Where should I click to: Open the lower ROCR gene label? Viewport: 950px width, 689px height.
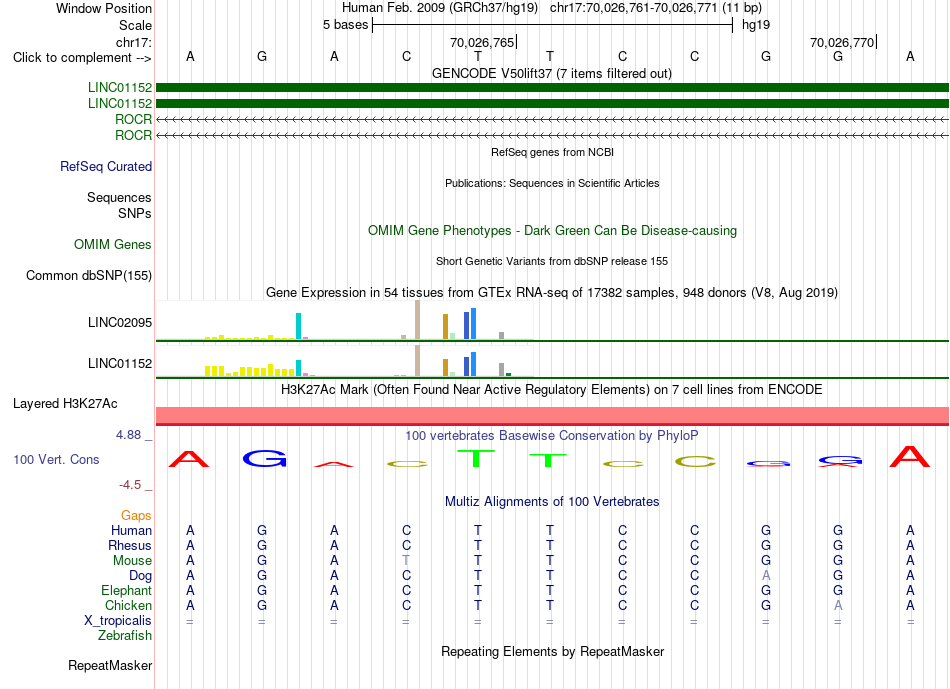[133, 135]
